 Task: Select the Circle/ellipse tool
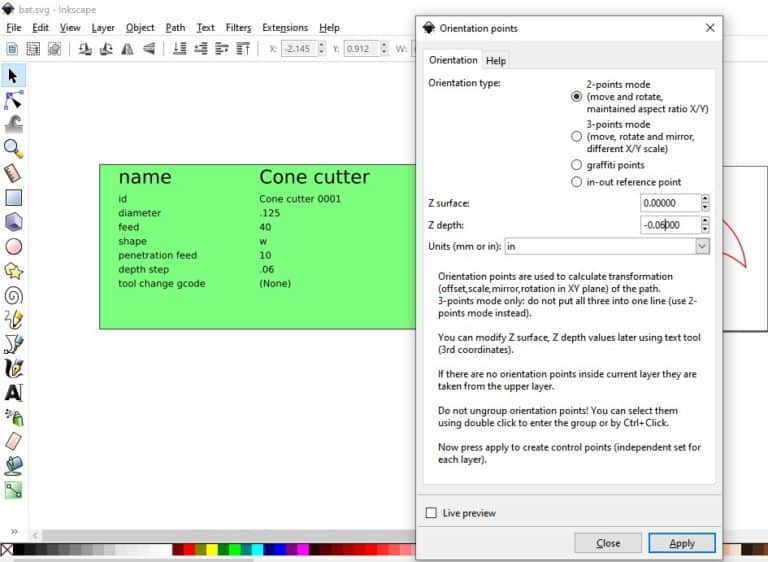[13, 246]
